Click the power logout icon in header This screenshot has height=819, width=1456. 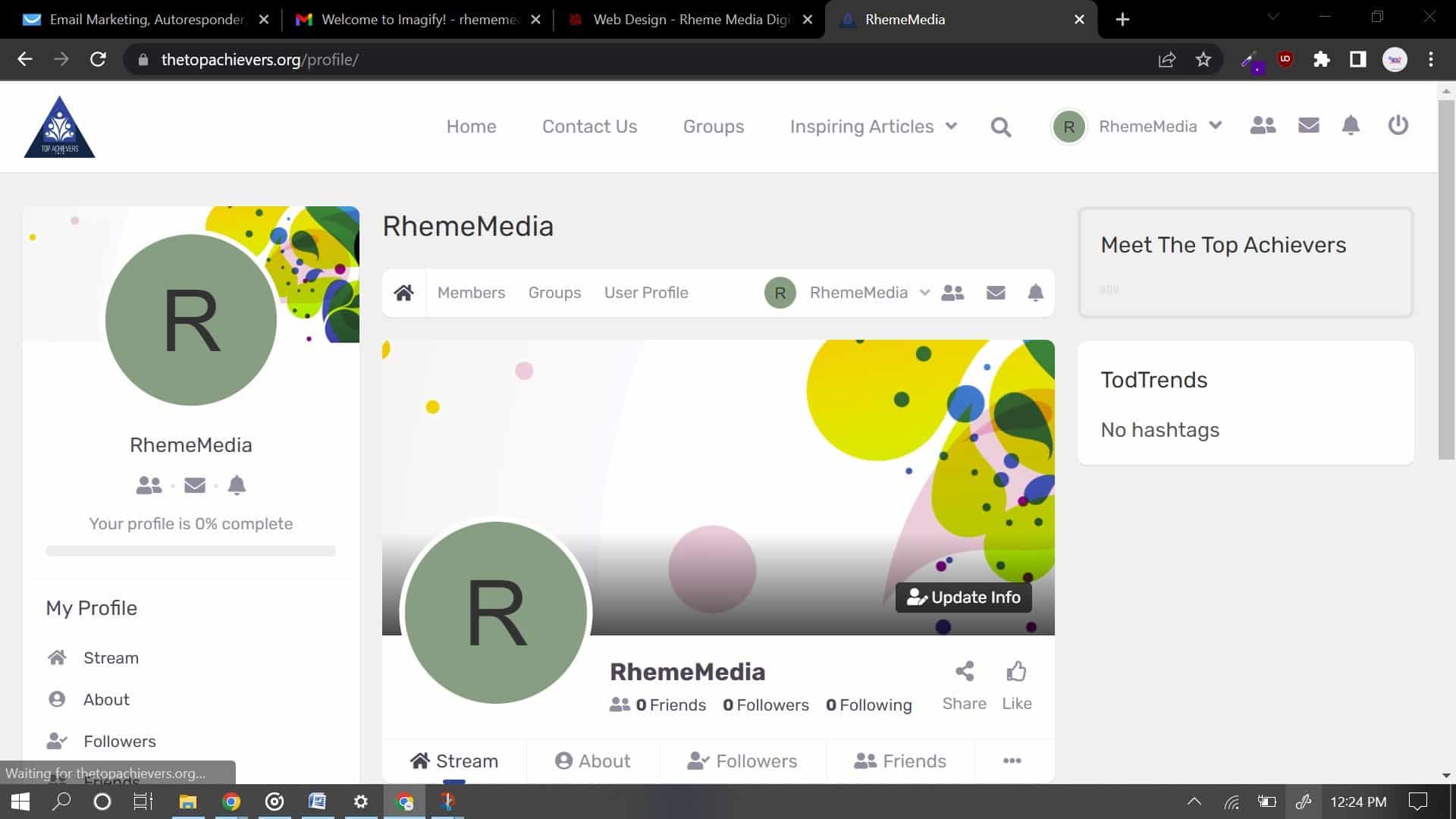[1398, 125]
